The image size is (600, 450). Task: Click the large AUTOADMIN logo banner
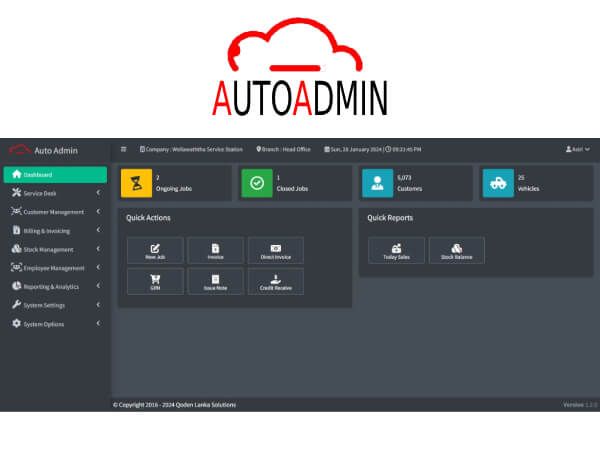(x=300, y=67)
